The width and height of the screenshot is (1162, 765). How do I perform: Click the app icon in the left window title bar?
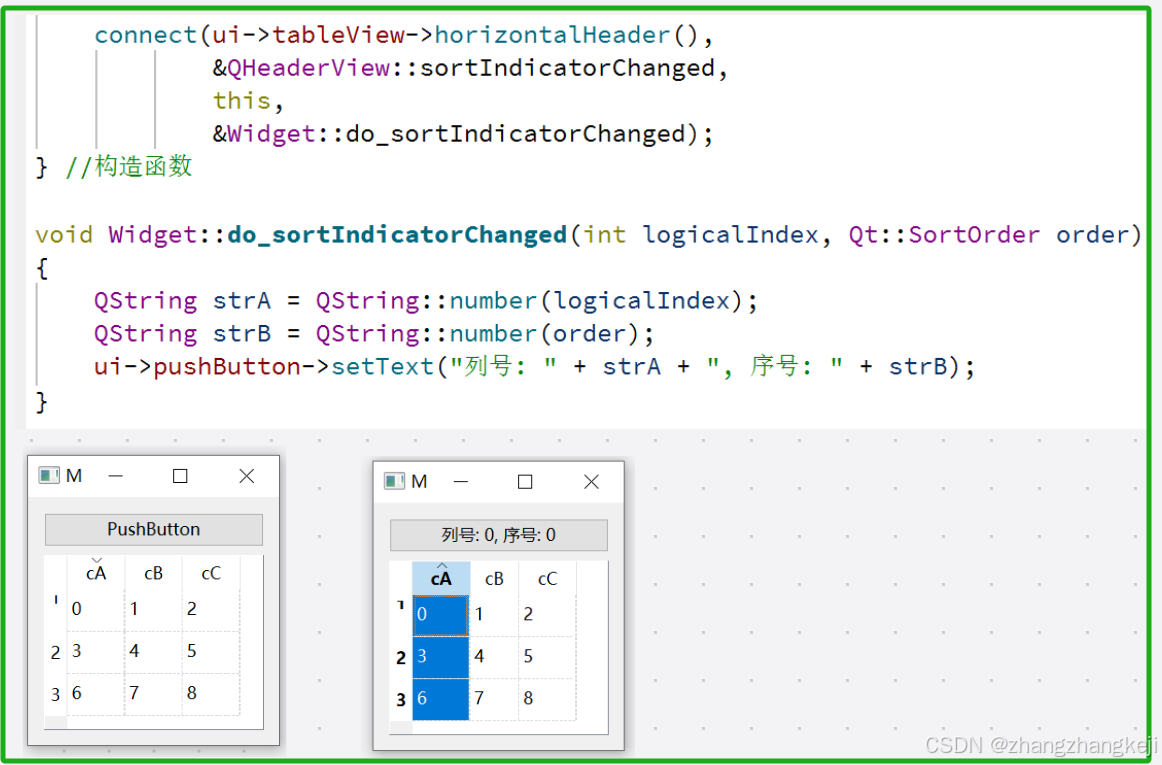[x=49, y=476]
